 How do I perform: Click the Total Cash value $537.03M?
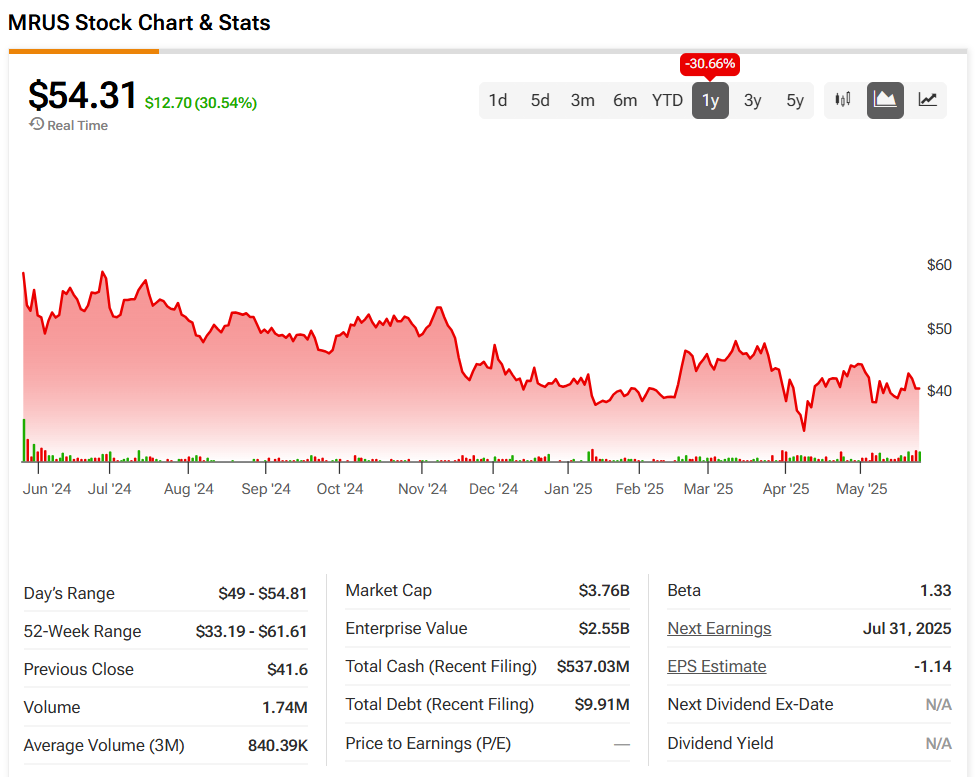[593, 666]
